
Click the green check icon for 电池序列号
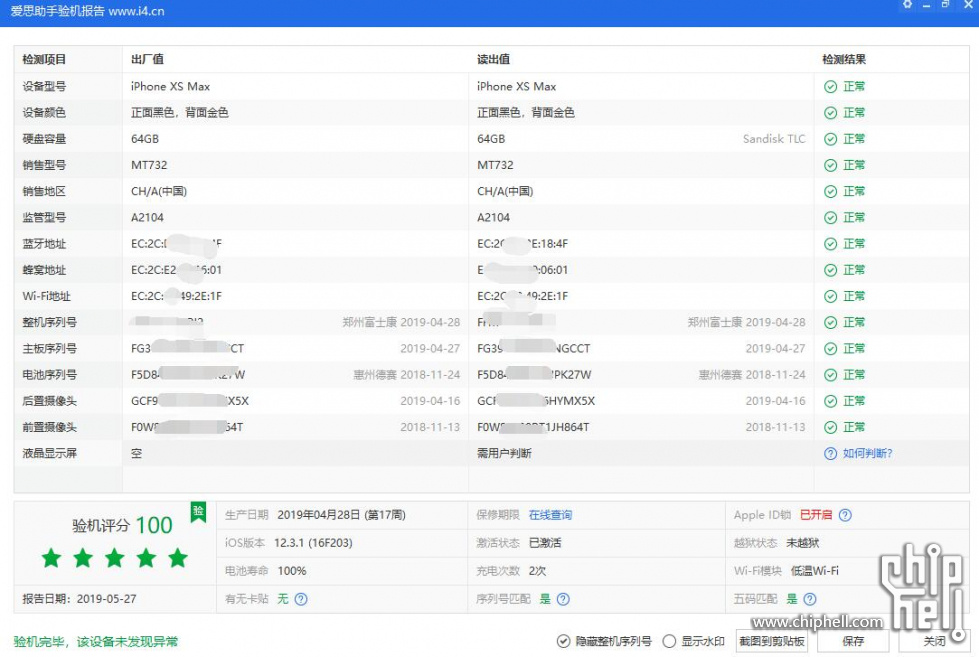pyautogui.click(x=830, y=375)
